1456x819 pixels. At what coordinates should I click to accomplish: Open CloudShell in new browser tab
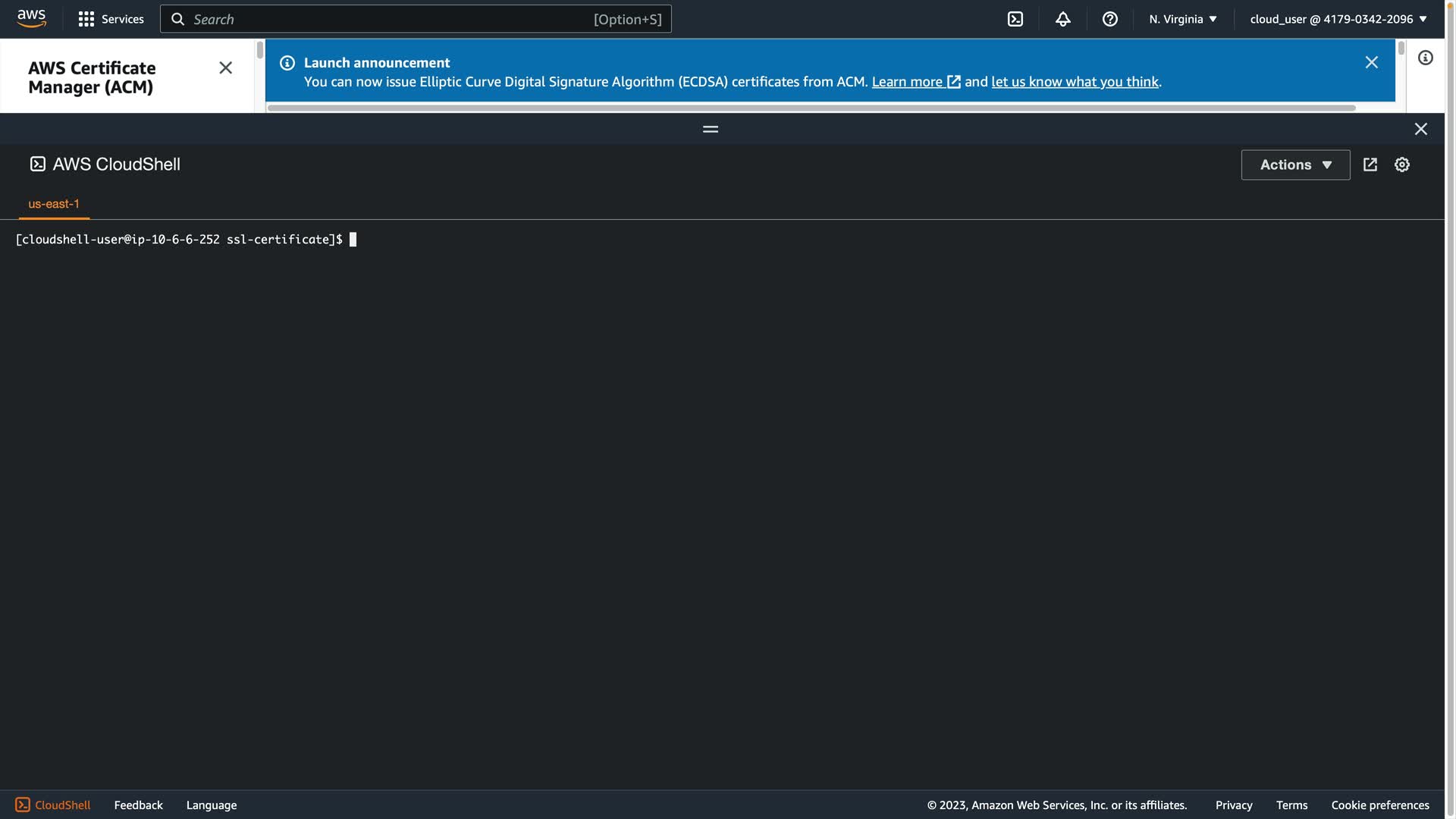(x=1370, y=165)
